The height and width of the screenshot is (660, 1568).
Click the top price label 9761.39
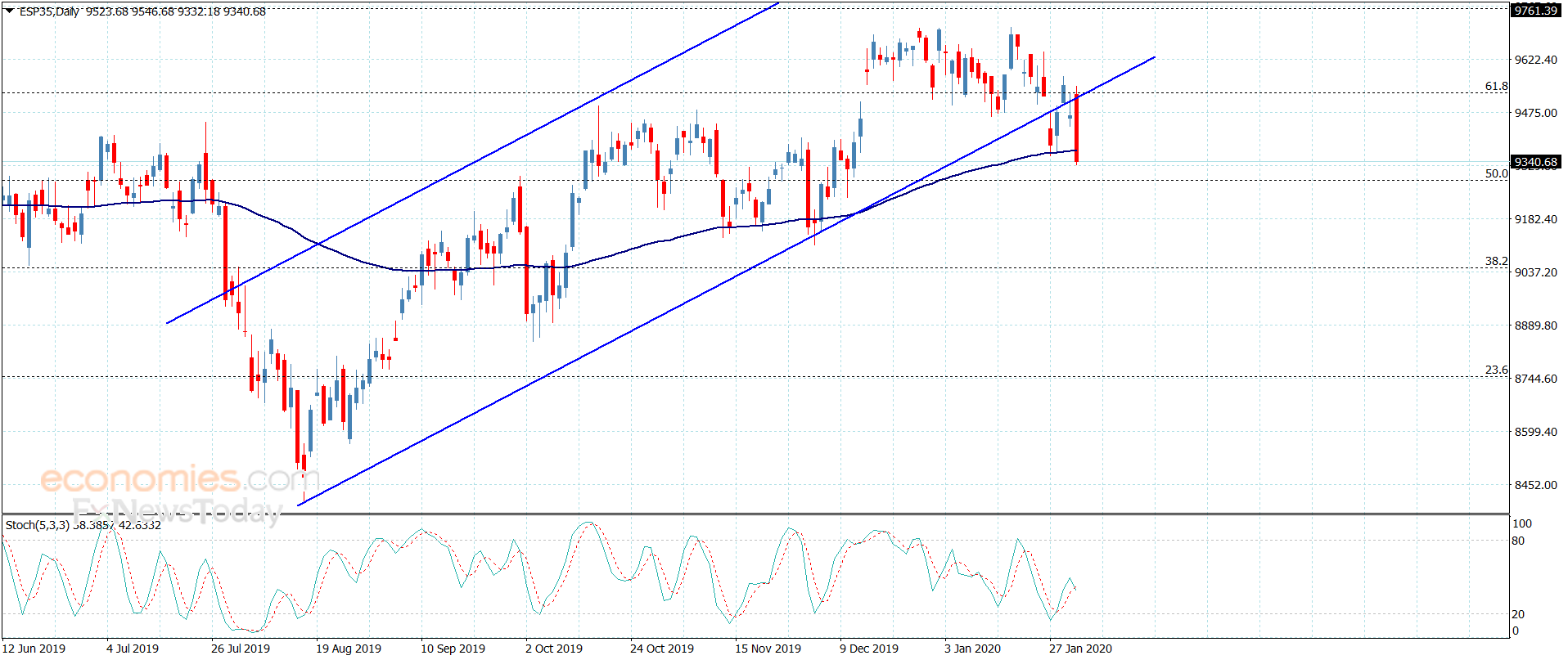click(1535, 11)
